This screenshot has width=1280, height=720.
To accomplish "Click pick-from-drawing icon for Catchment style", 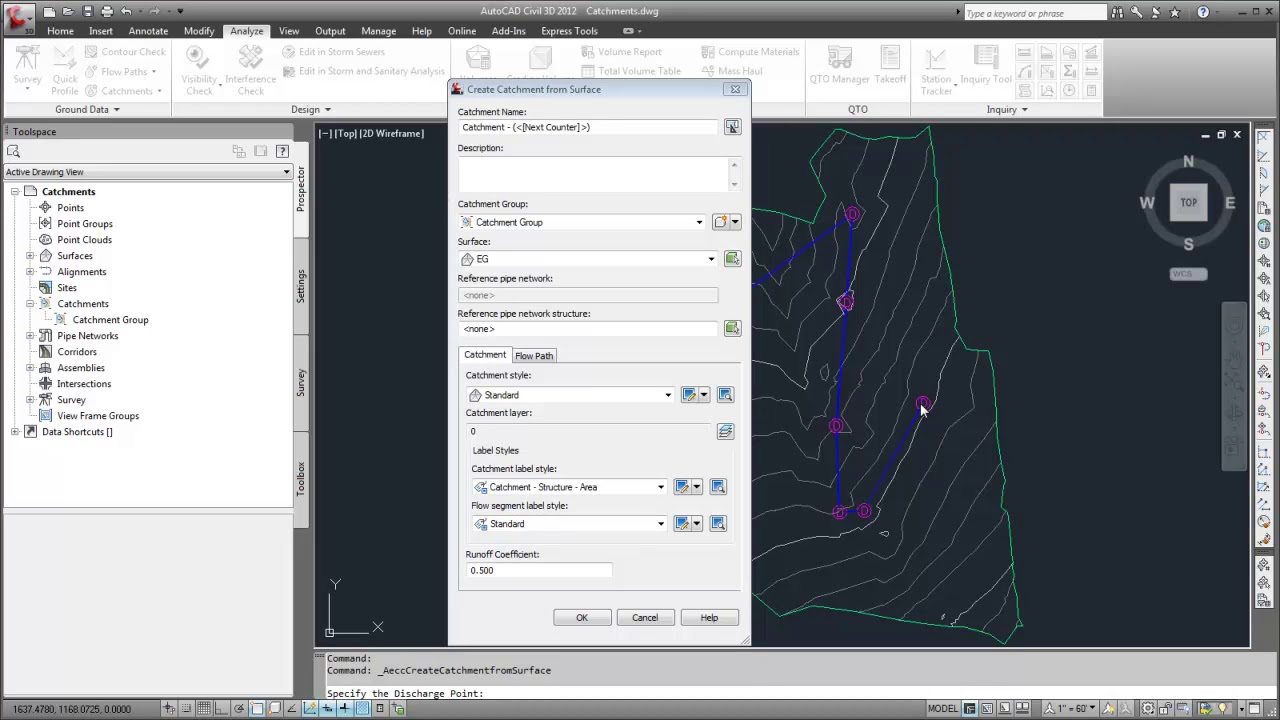I will (x=725, y=395).
